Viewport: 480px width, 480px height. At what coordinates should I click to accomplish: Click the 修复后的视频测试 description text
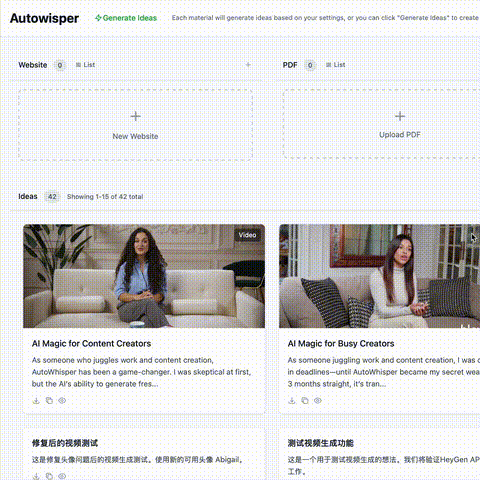point(137,460)
